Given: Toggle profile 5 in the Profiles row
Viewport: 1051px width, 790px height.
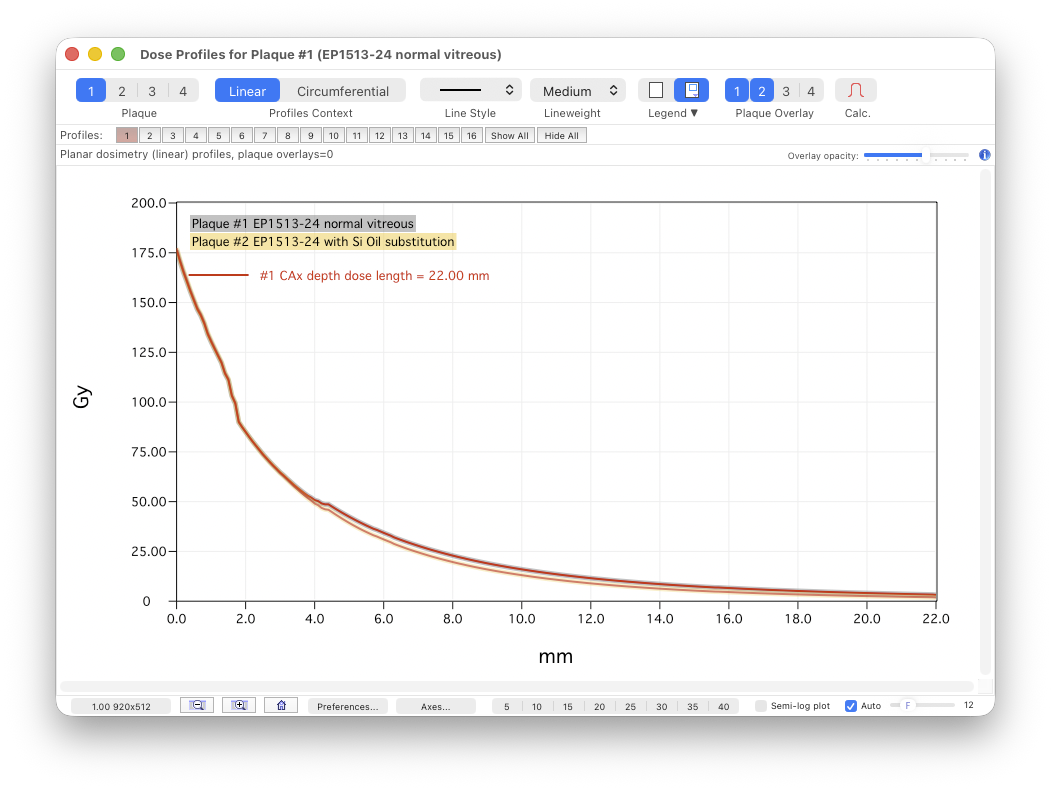Looking at the screenshot, I should pyautogui.click(x=219, y=136).
